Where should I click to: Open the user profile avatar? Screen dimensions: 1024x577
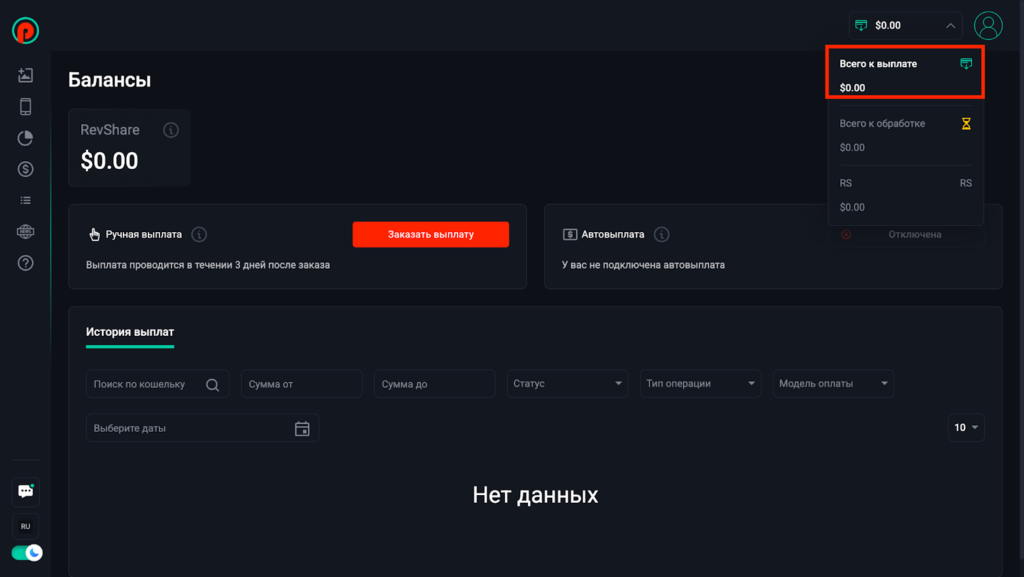tap(988, 25)
